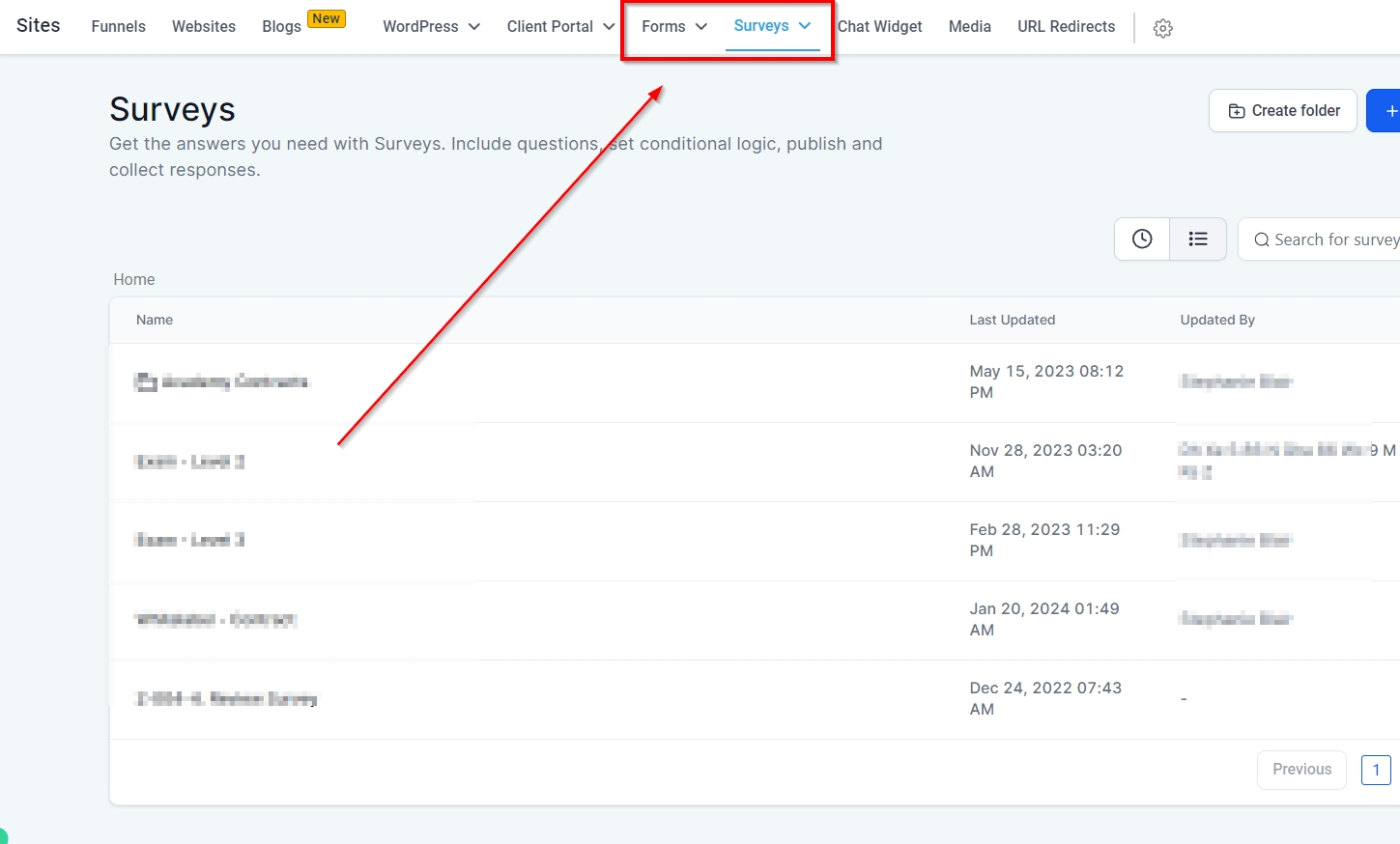Select page 1 in pagination
1400x844 pixels.
(x=1376, y=770)
